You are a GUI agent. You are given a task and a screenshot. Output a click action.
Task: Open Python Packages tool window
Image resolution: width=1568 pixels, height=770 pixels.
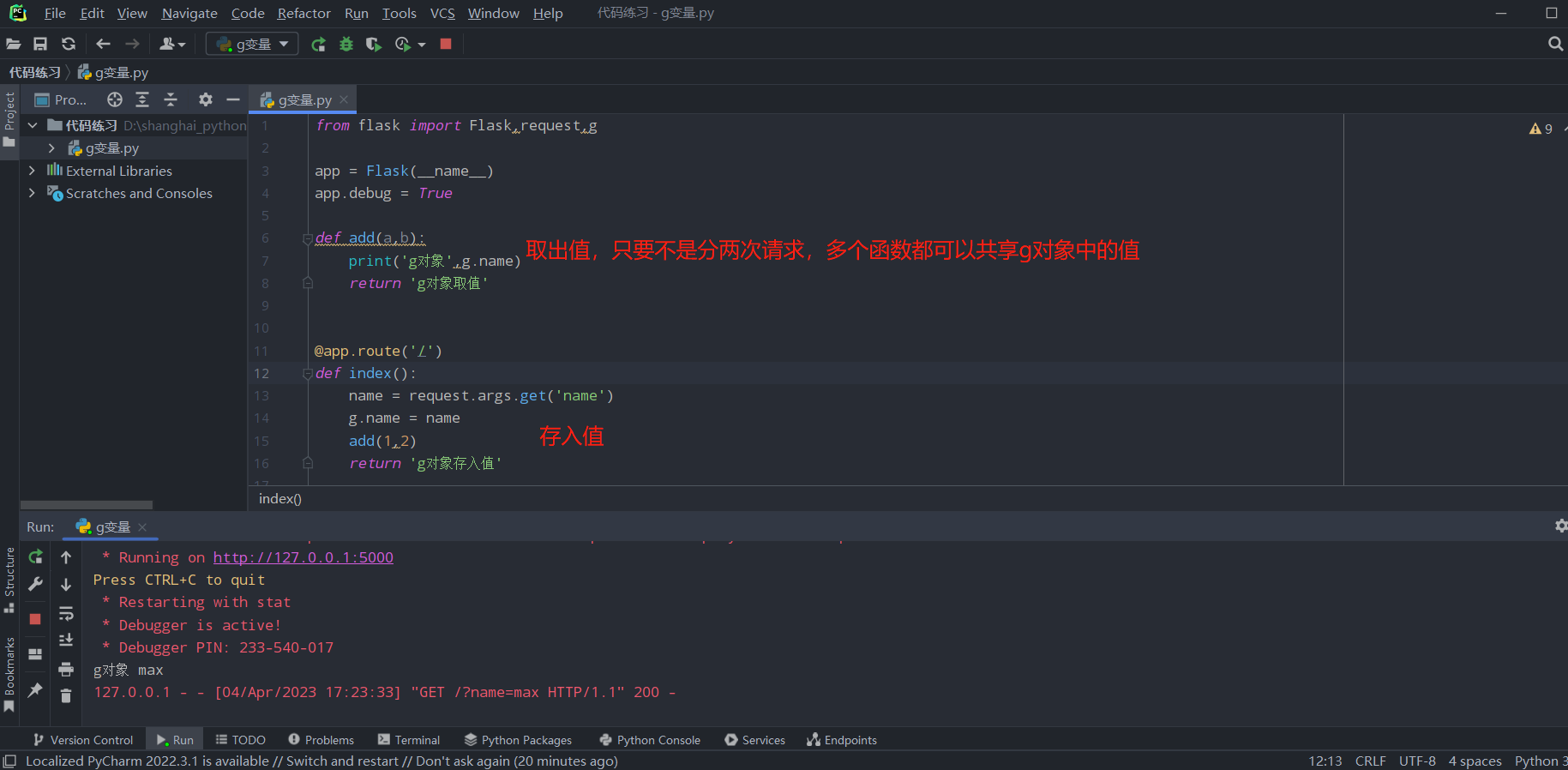click(x=518, y=740)
